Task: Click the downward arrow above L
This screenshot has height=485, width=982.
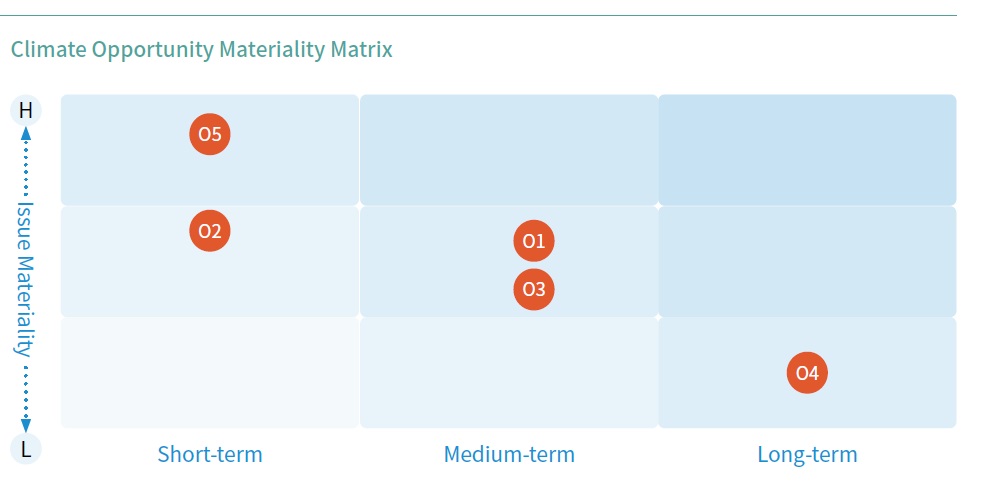Action: click(x=26, y=426)
